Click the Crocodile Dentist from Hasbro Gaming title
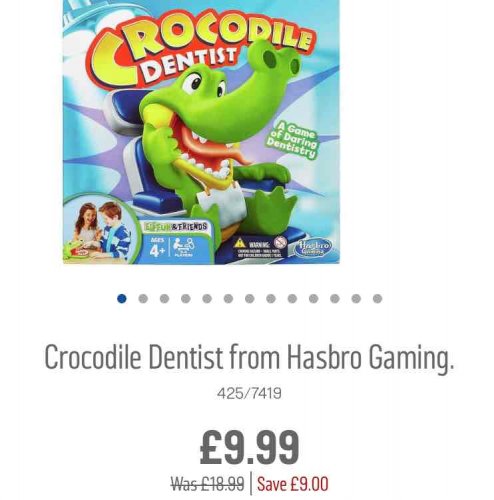The image size is (494, 500). pos(249,359)
